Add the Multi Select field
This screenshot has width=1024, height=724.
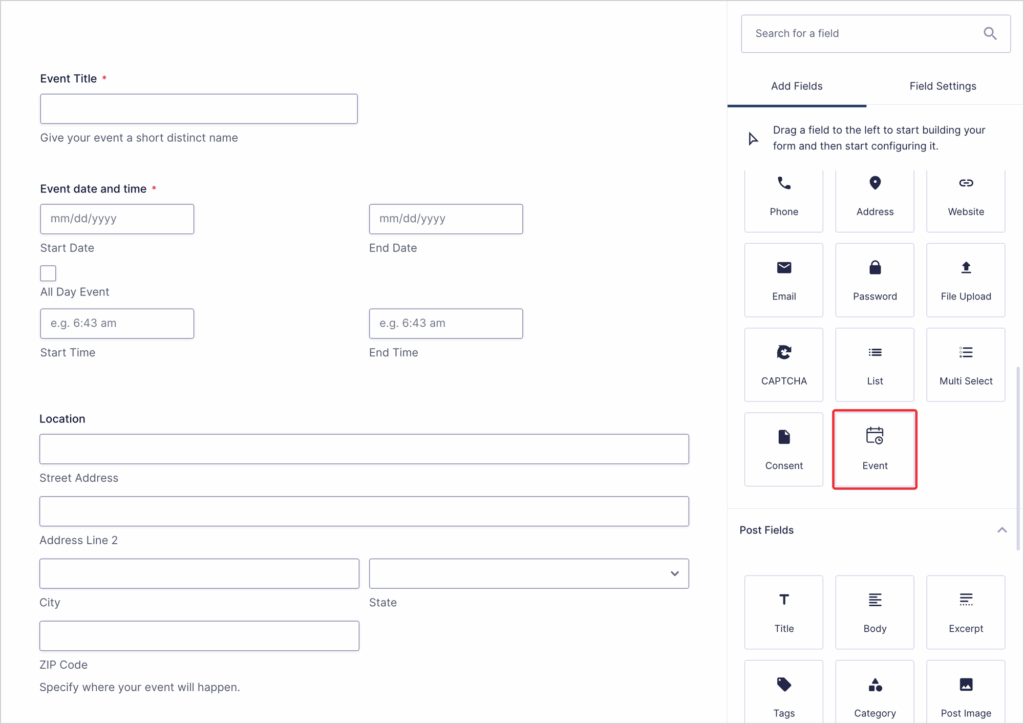tap(965, 365)
